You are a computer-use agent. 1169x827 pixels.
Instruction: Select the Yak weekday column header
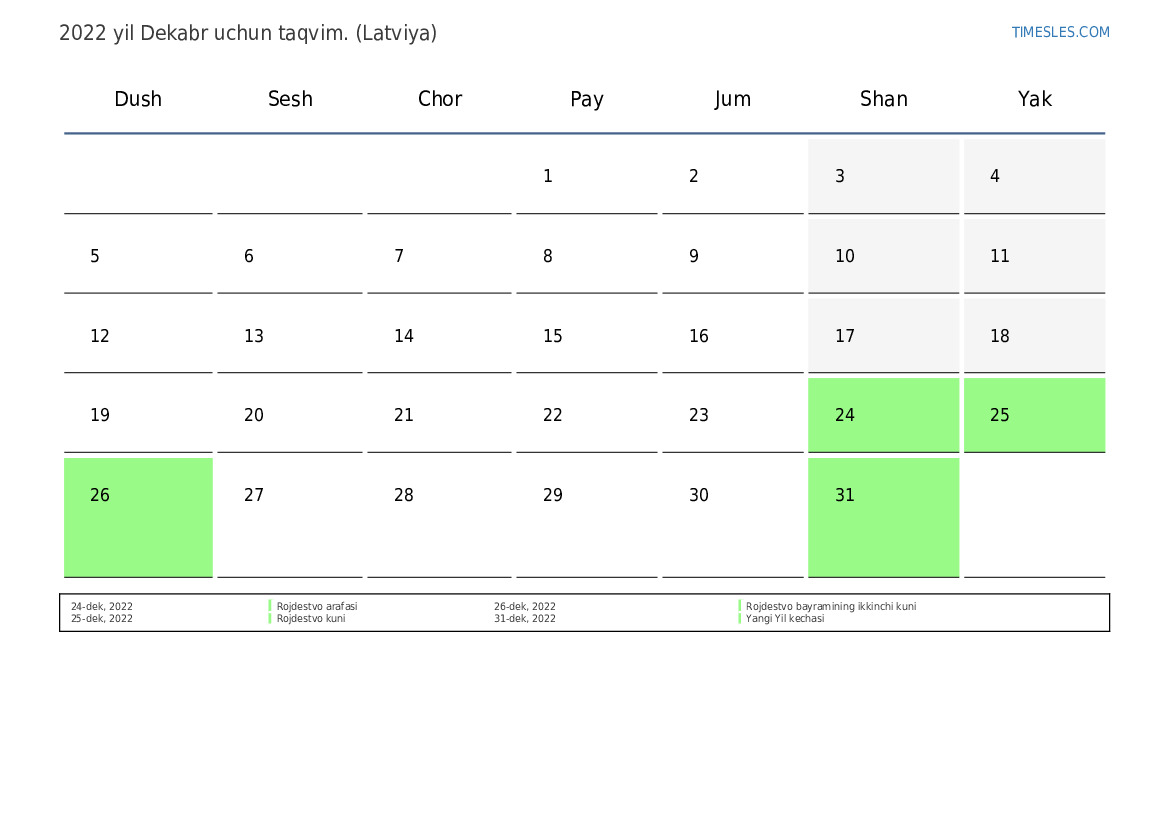tap(1035, 99)
